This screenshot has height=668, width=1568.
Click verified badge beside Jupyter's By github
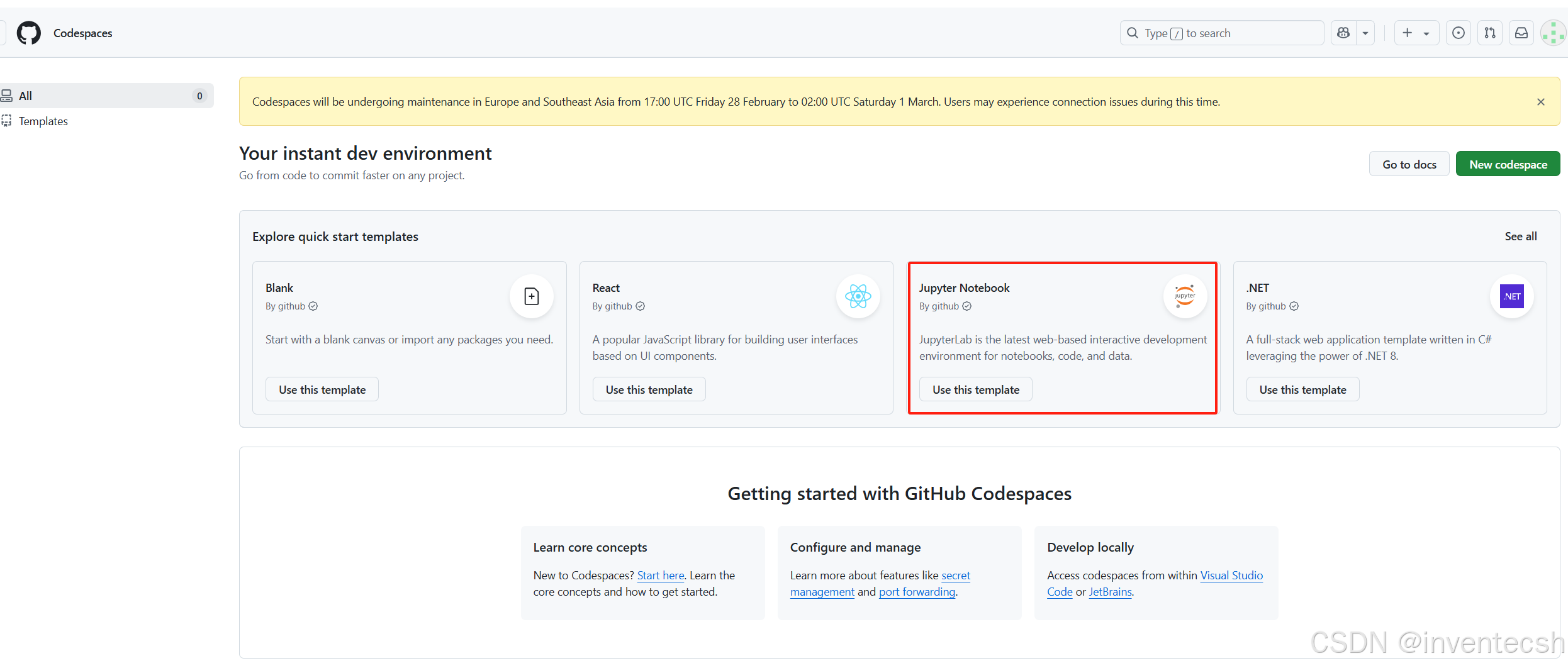click(x=966, y=306)
